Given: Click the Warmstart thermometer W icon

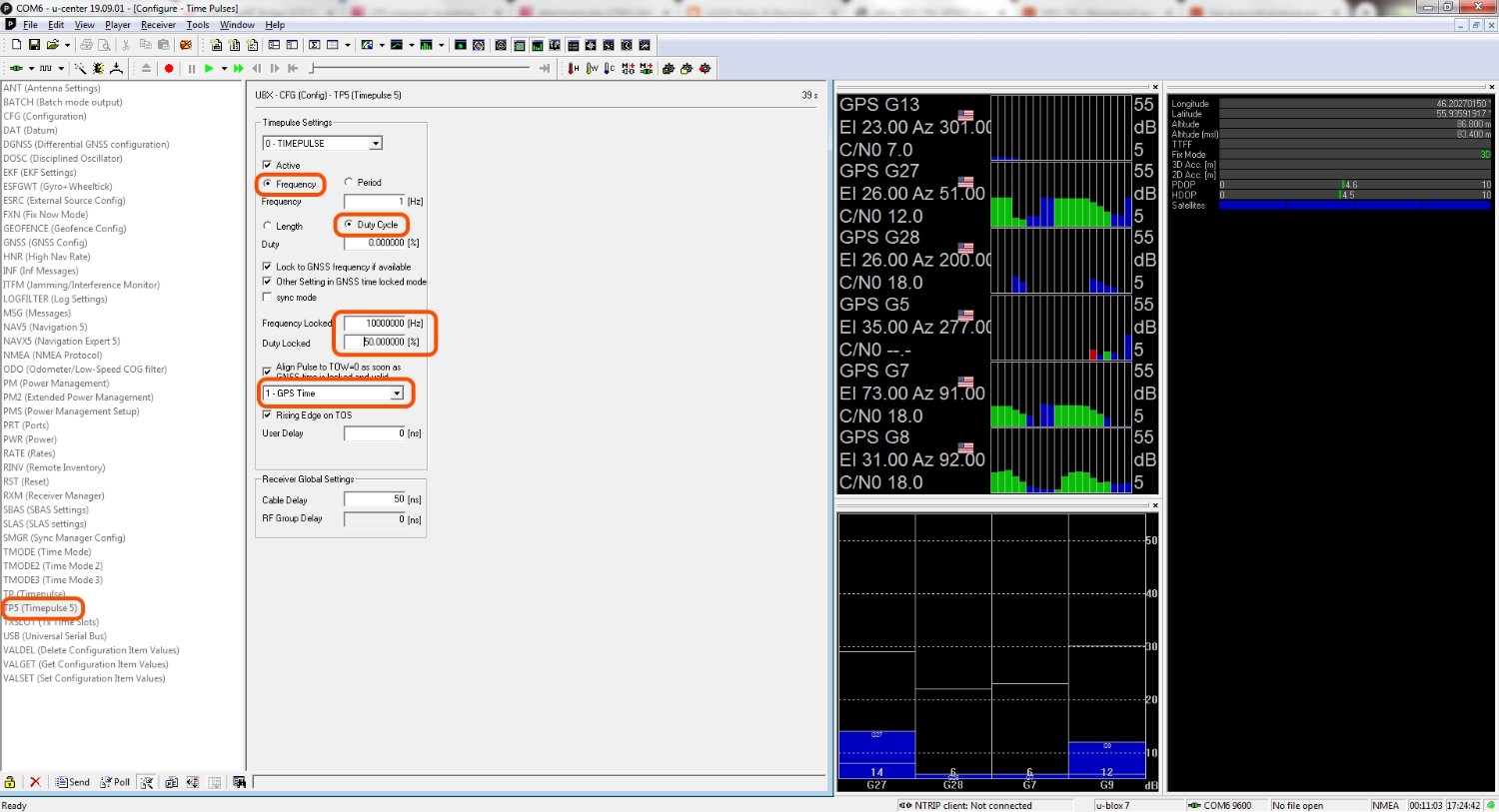Looking at the screenshot, I should pos(592,69).
